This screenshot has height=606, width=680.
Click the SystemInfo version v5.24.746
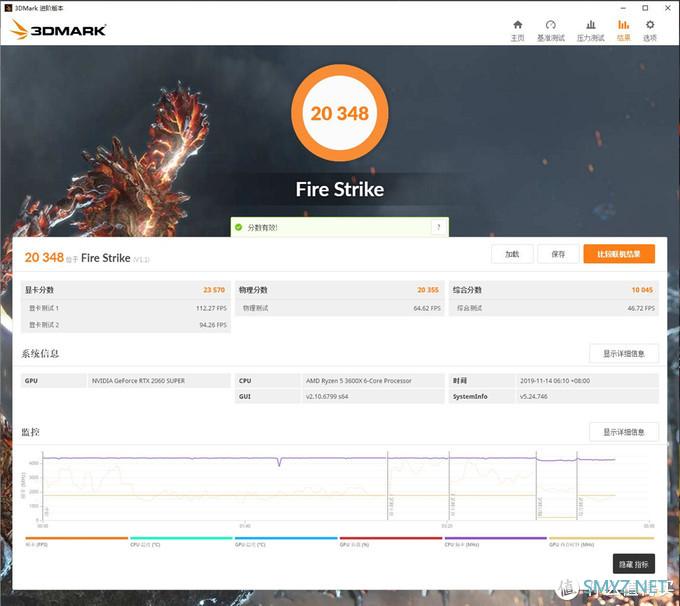click(533, 396)
